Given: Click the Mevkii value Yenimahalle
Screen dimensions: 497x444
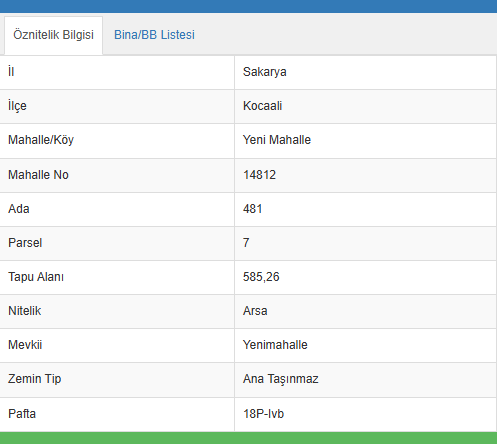Looking at the screenshot, I should (x=275, y=345).
